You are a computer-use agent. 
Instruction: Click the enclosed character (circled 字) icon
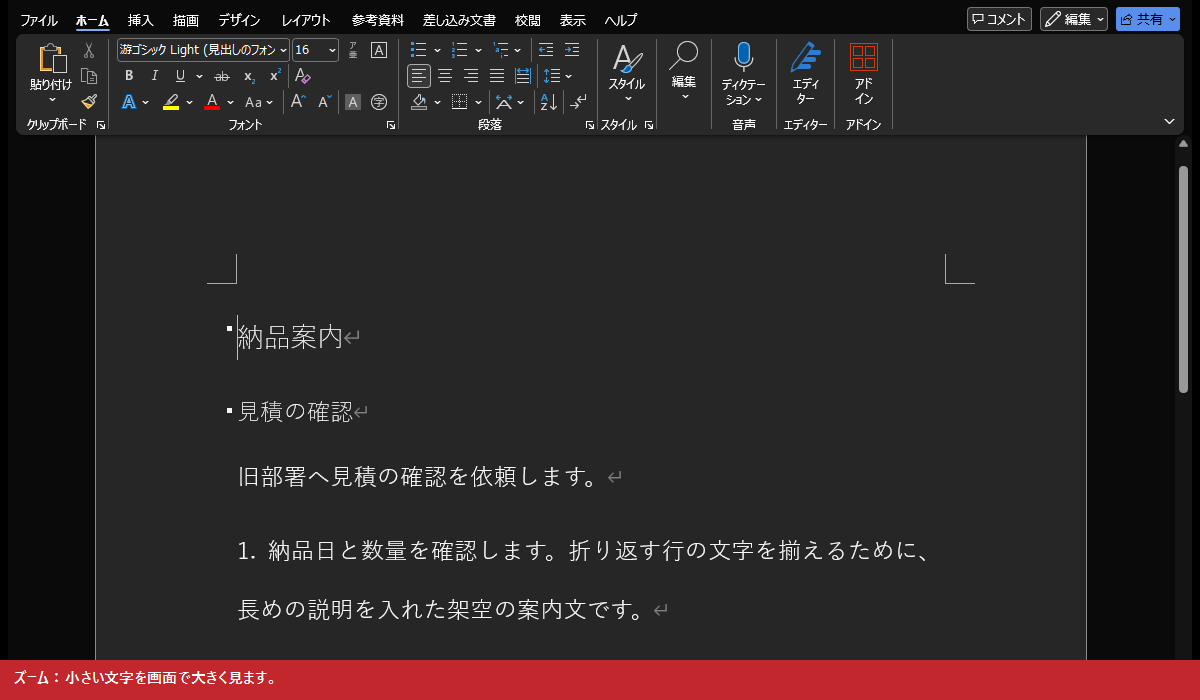tap(379, 101)
